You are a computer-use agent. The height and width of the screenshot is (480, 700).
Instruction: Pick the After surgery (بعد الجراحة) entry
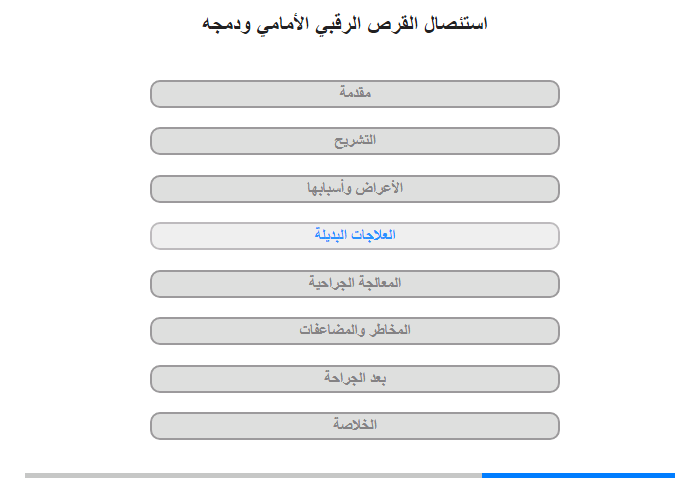click(355, 379)
